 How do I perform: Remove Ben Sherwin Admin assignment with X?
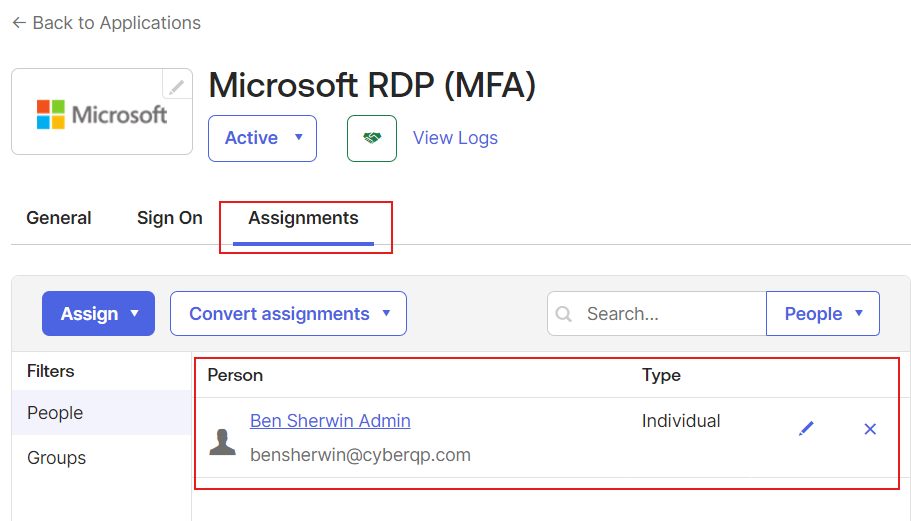tap(870, 429)
